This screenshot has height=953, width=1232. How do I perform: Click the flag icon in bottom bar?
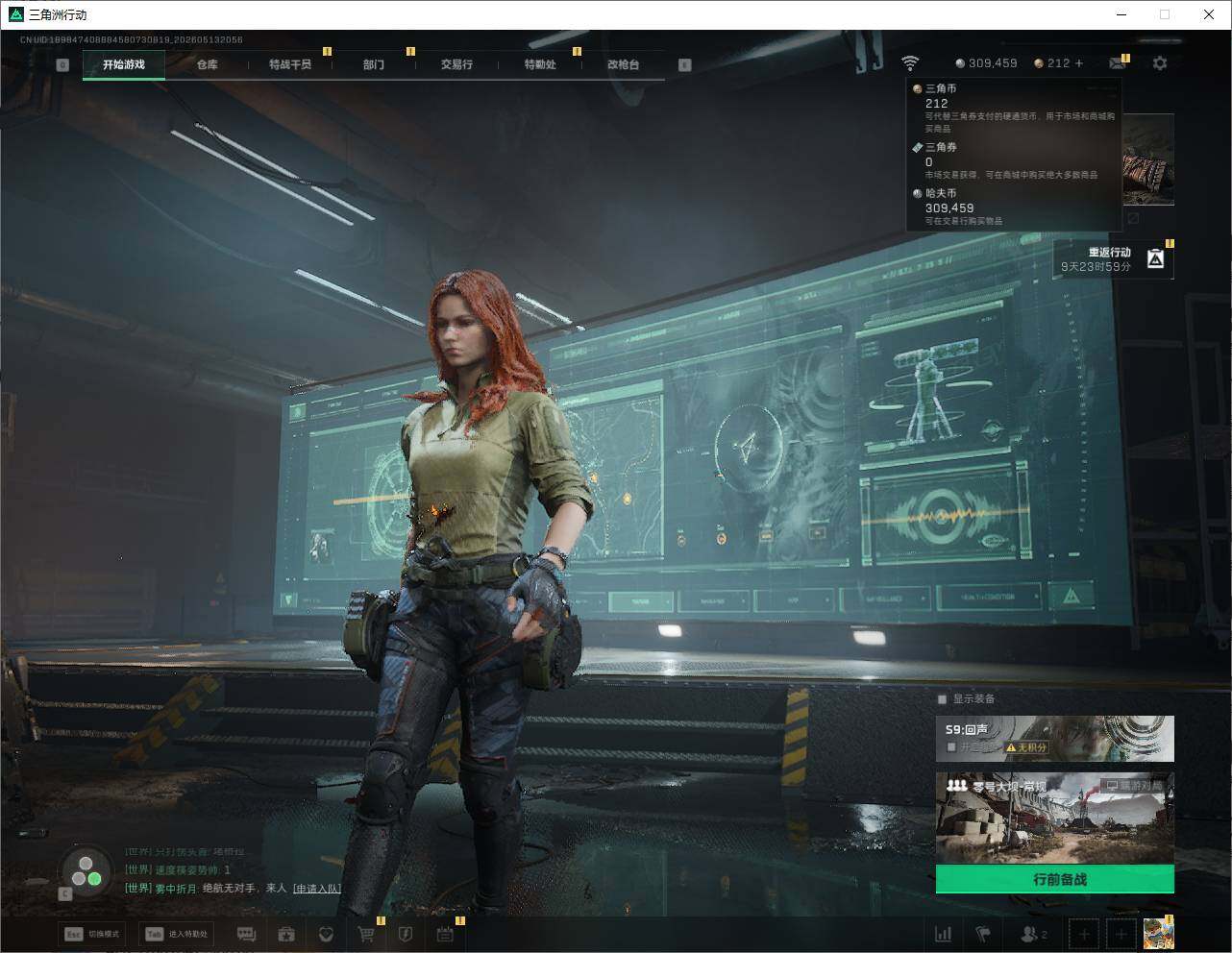[x=983, y=934]
